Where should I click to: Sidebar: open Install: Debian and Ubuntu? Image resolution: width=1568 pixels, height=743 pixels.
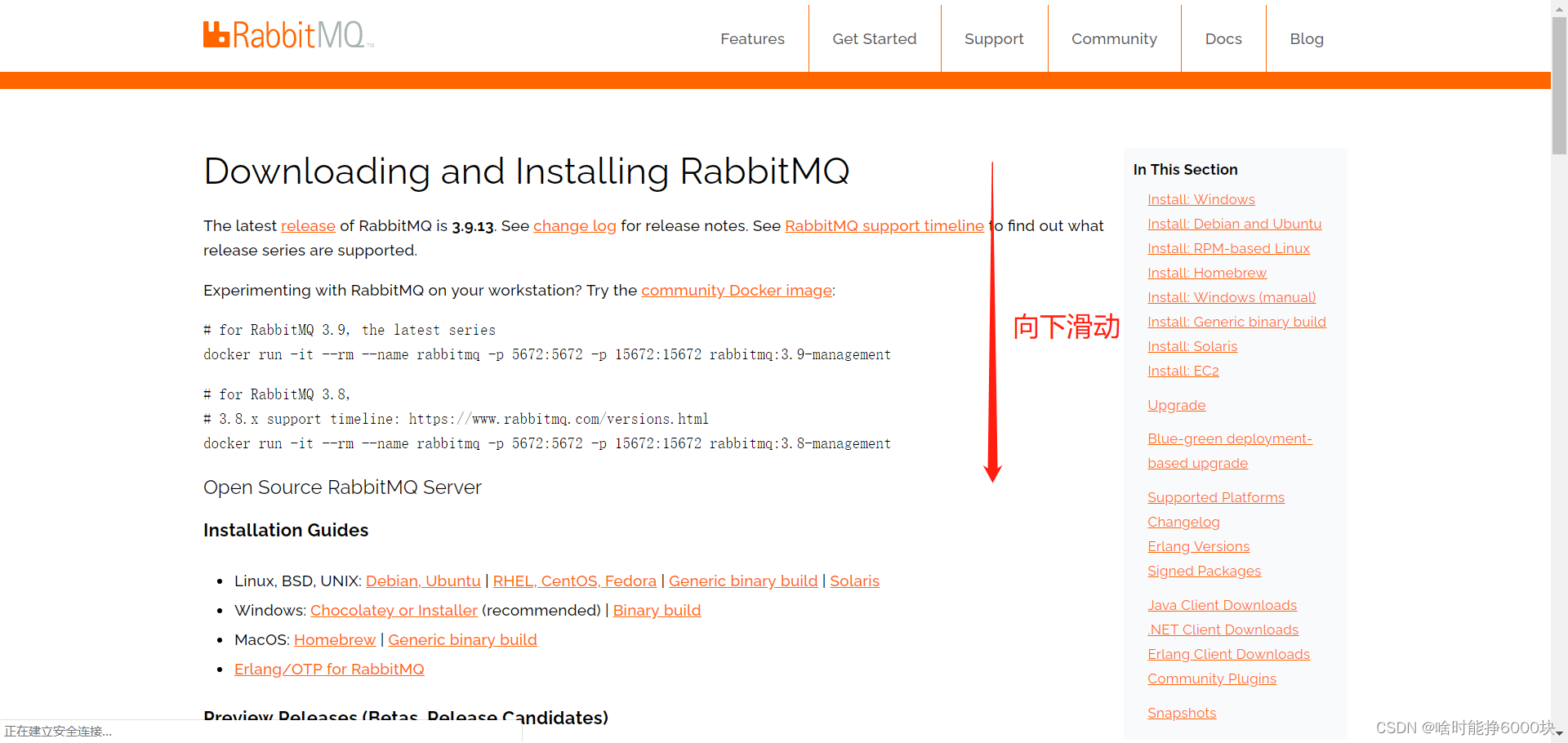[x=1234, y=224]
